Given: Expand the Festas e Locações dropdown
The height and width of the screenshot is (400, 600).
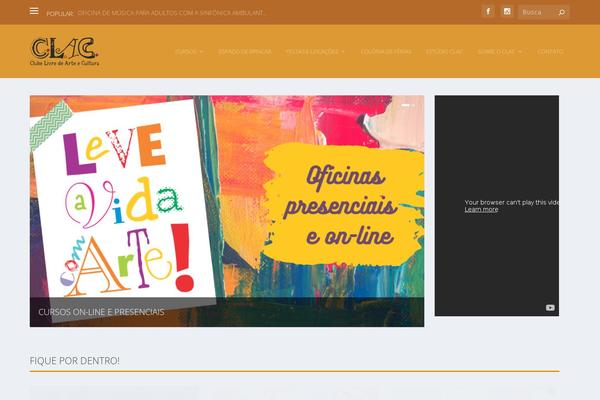Looking at the screenshot, I should click(x=315, y=51).
